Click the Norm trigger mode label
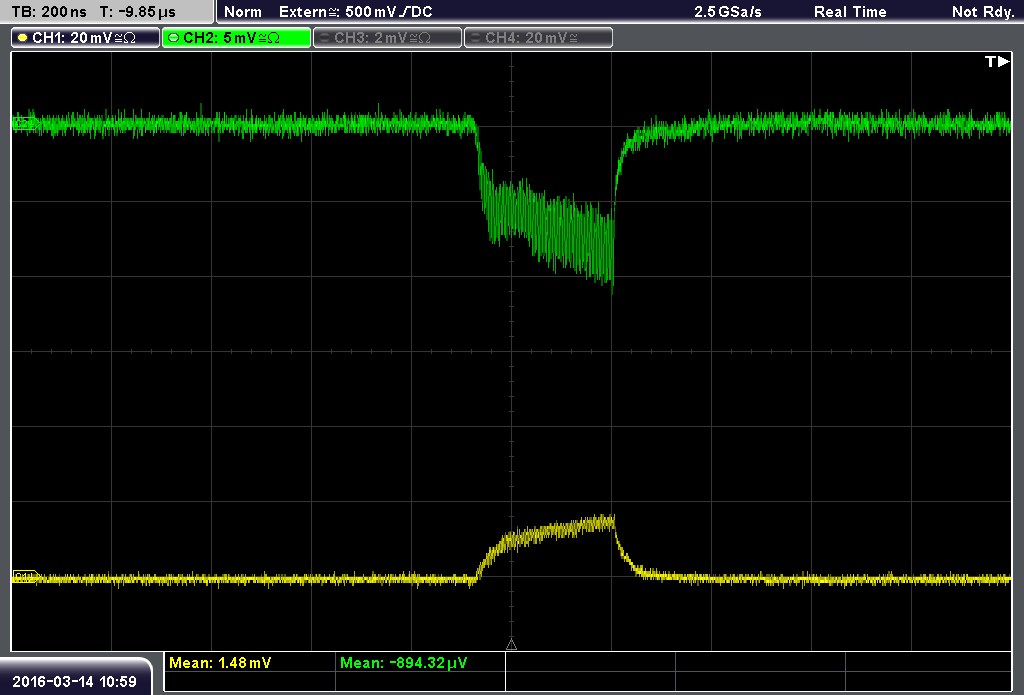 pyautogui.click(x=242, y=12)
